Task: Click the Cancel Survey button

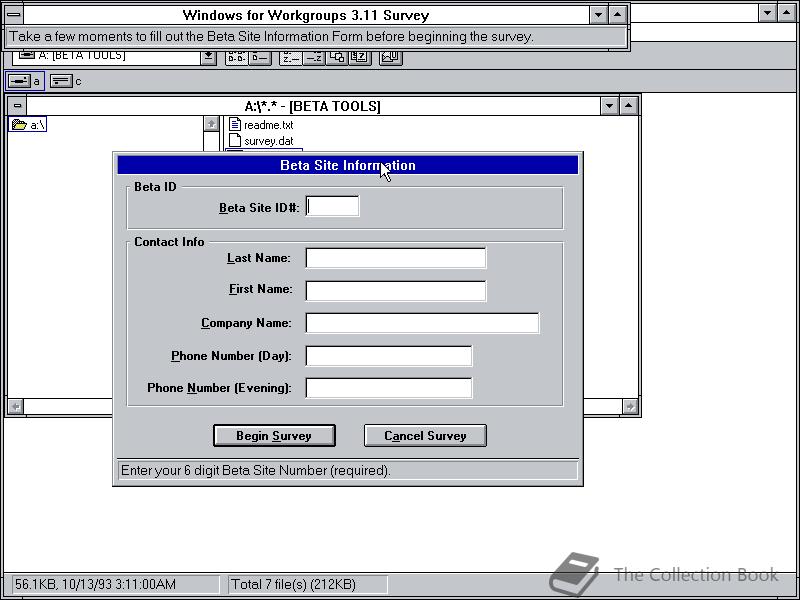Action: click(x=425, y=436)
